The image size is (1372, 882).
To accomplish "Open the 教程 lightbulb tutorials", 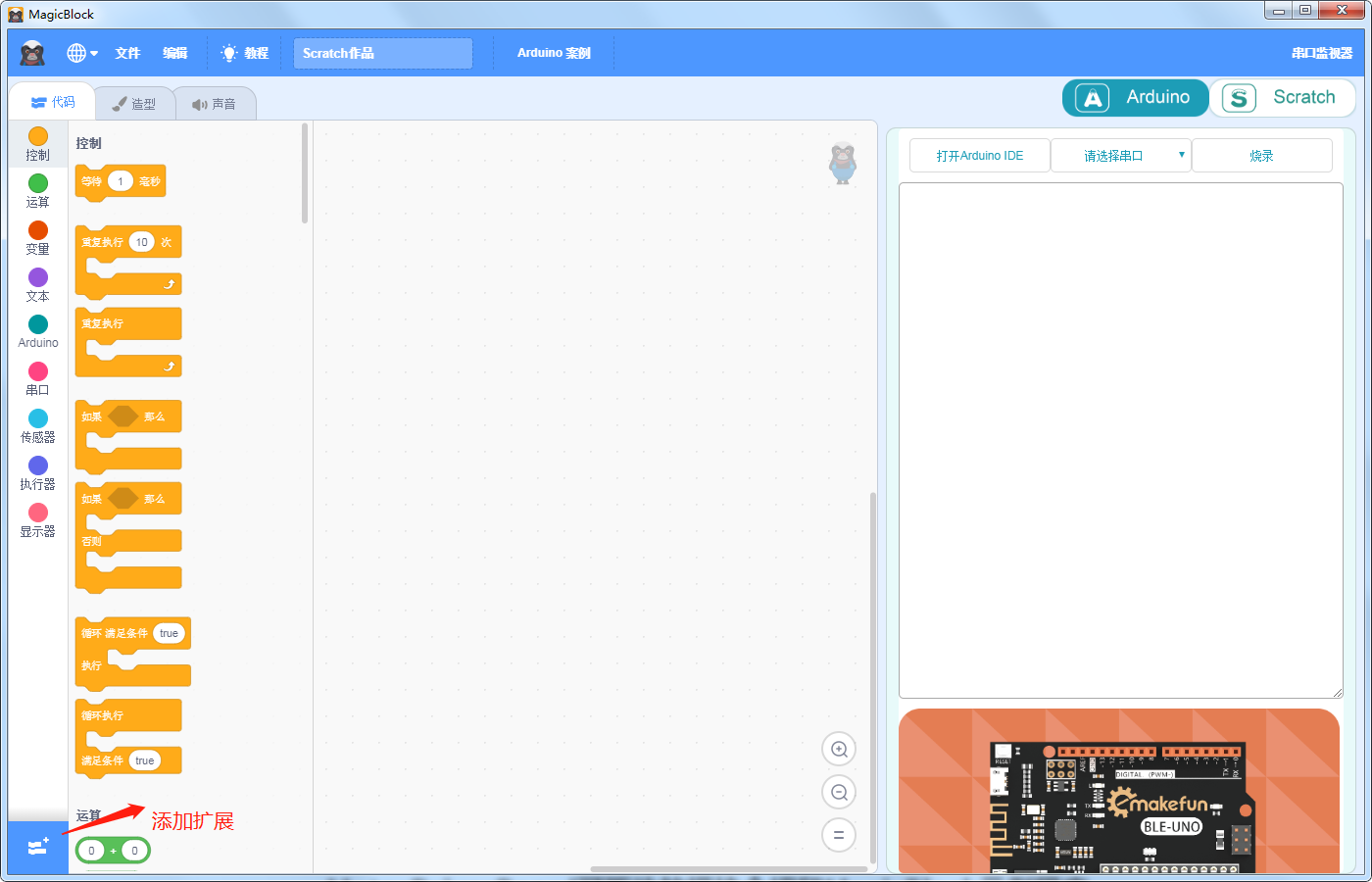I will click(245, 53).
